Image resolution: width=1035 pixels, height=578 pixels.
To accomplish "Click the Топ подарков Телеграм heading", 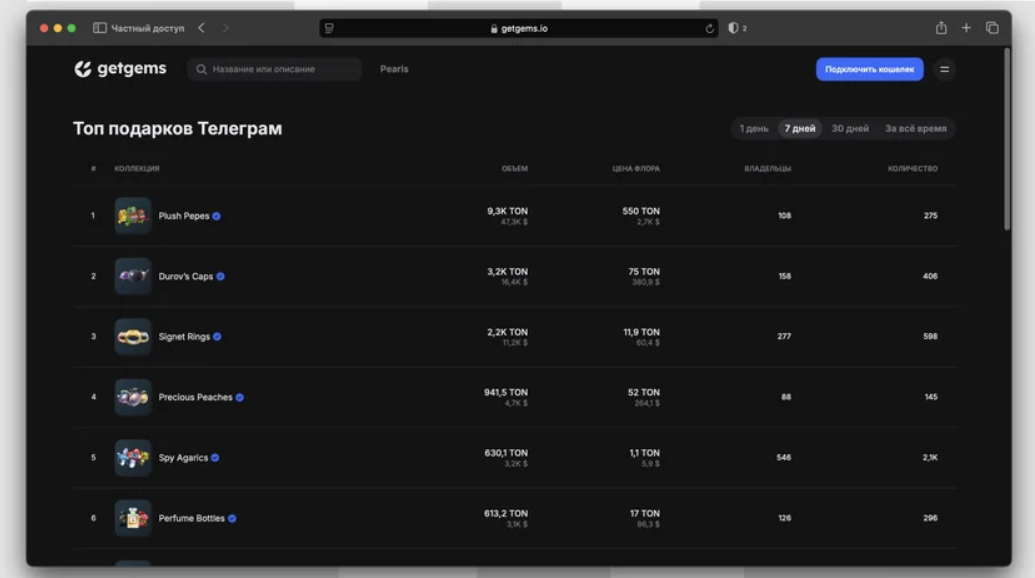I will 178,128.
